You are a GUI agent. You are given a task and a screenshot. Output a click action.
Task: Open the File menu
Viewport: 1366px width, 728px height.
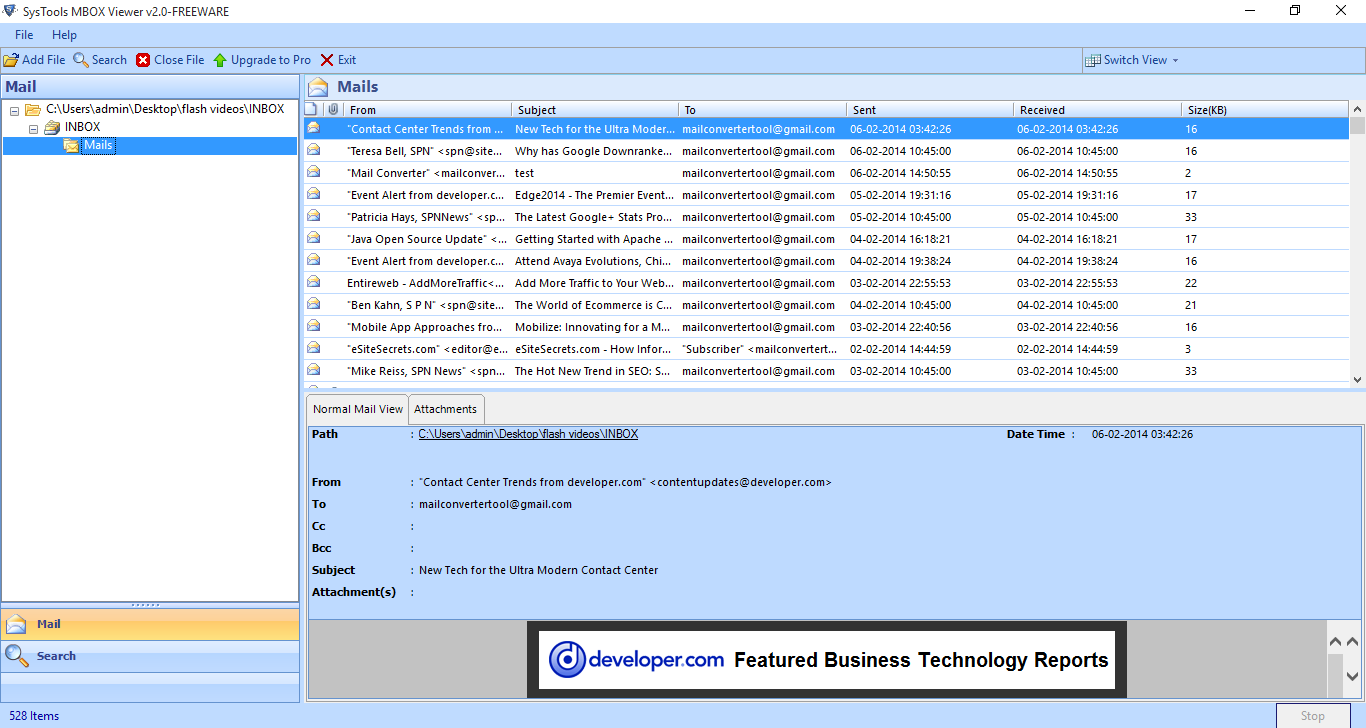click(24, 35)
